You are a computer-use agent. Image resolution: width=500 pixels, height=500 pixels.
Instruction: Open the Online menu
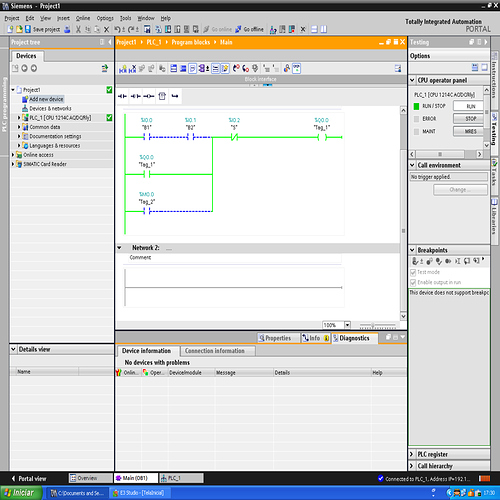click(83, 18)
